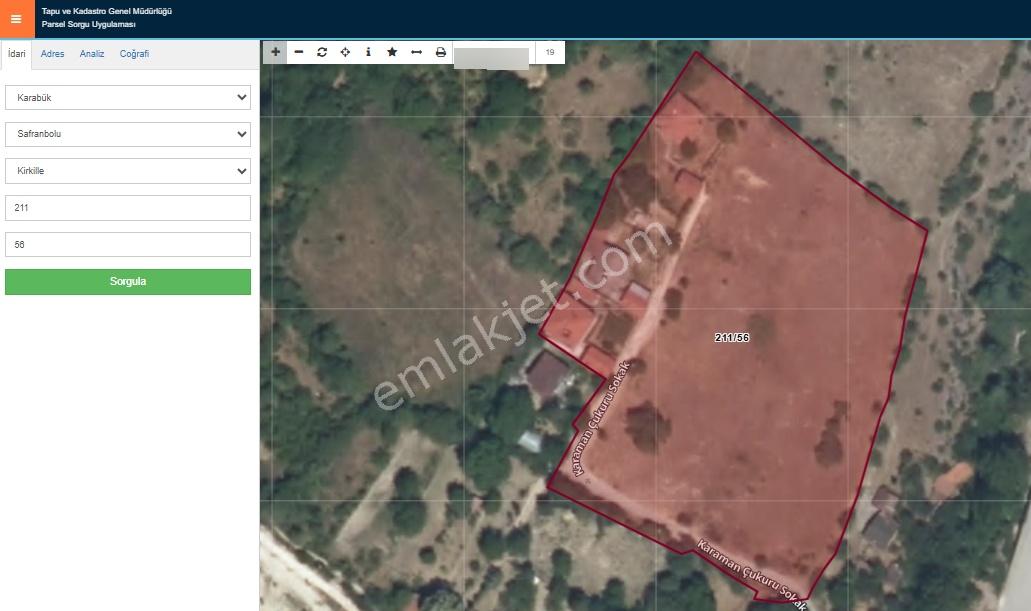Select the measure distance tool
1031x611 pixels.
(416, 52)
